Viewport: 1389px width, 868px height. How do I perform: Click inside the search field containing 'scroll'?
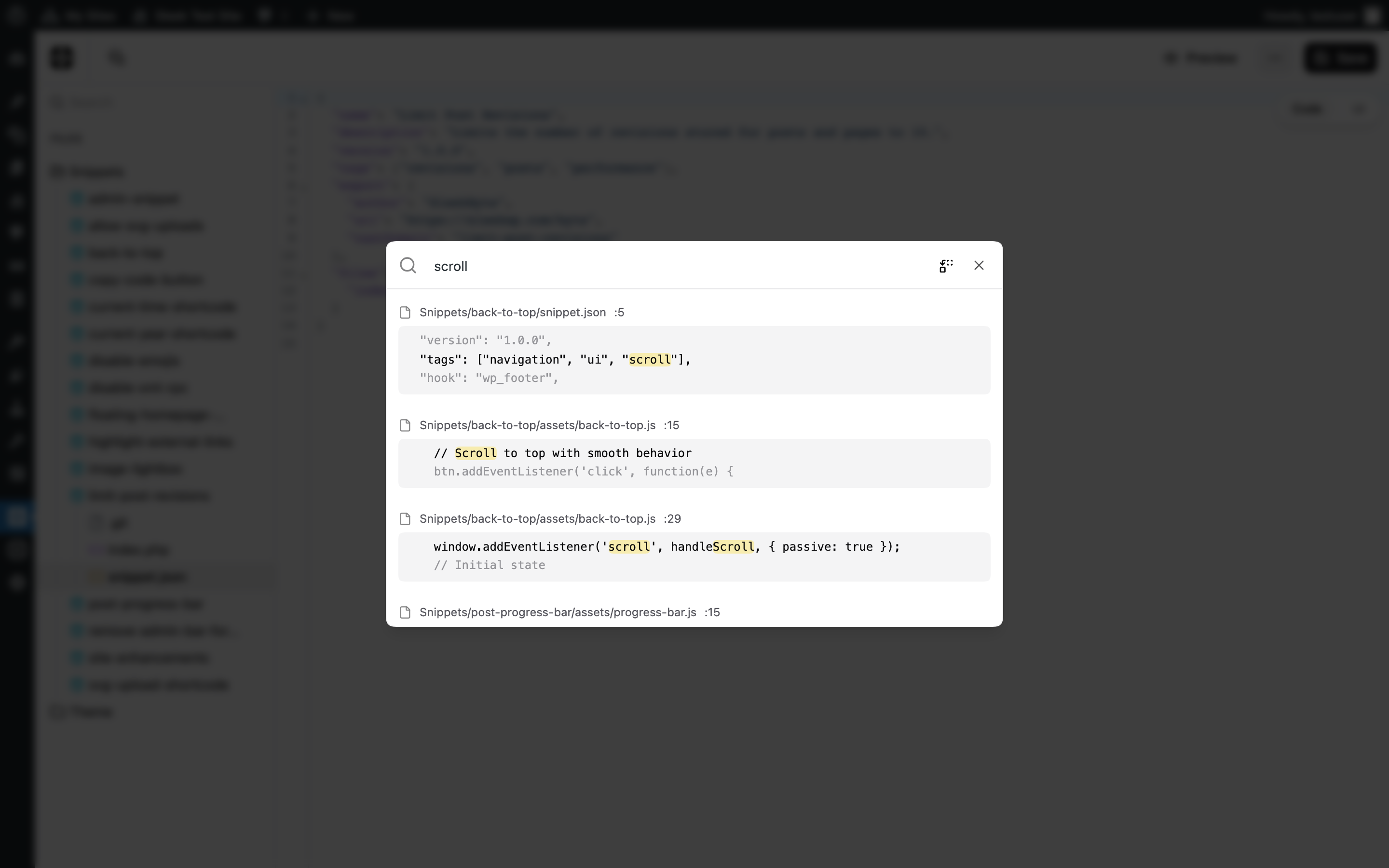631,266
